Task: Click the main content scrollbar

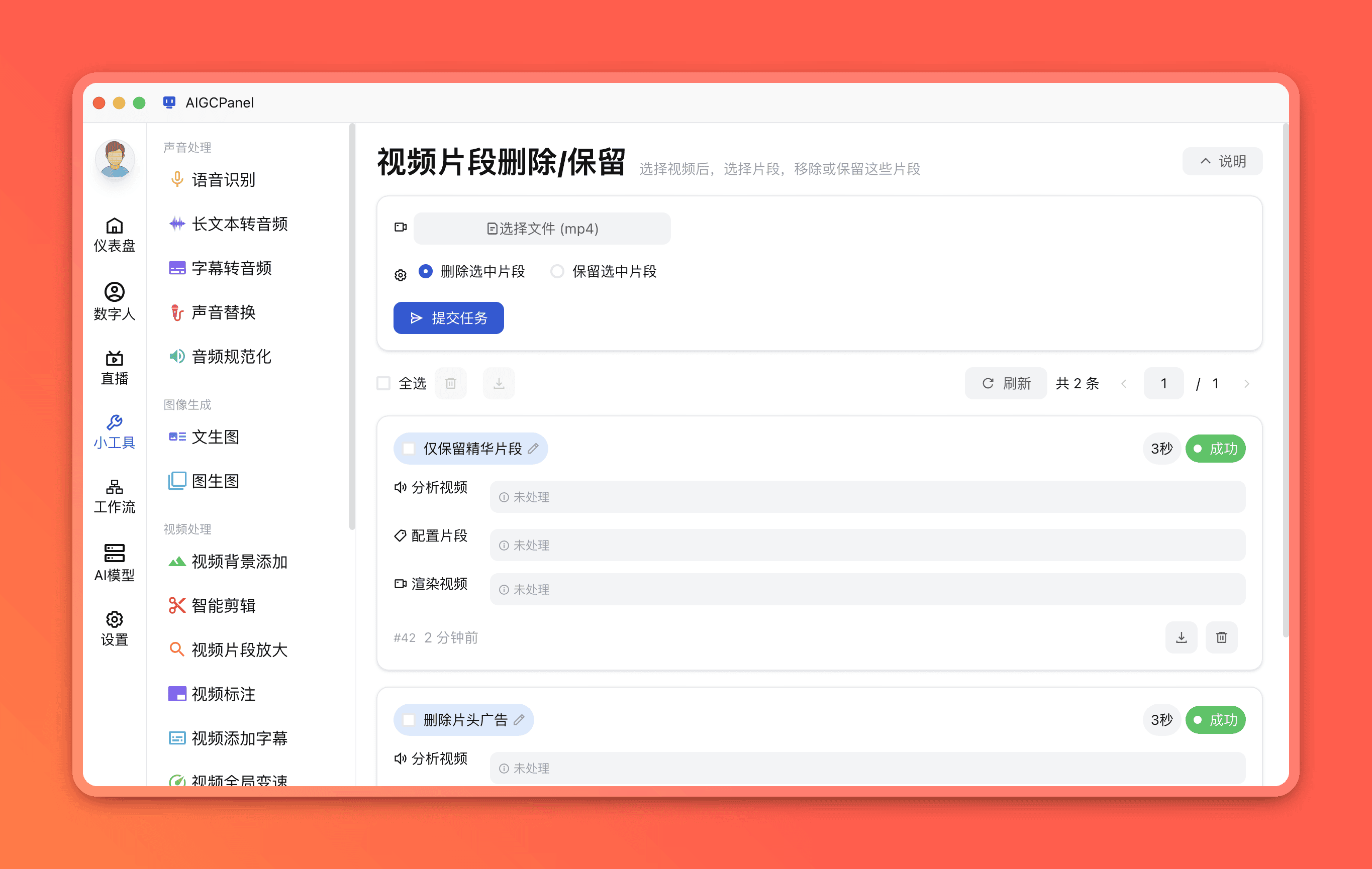Action: click(1286, 380)
